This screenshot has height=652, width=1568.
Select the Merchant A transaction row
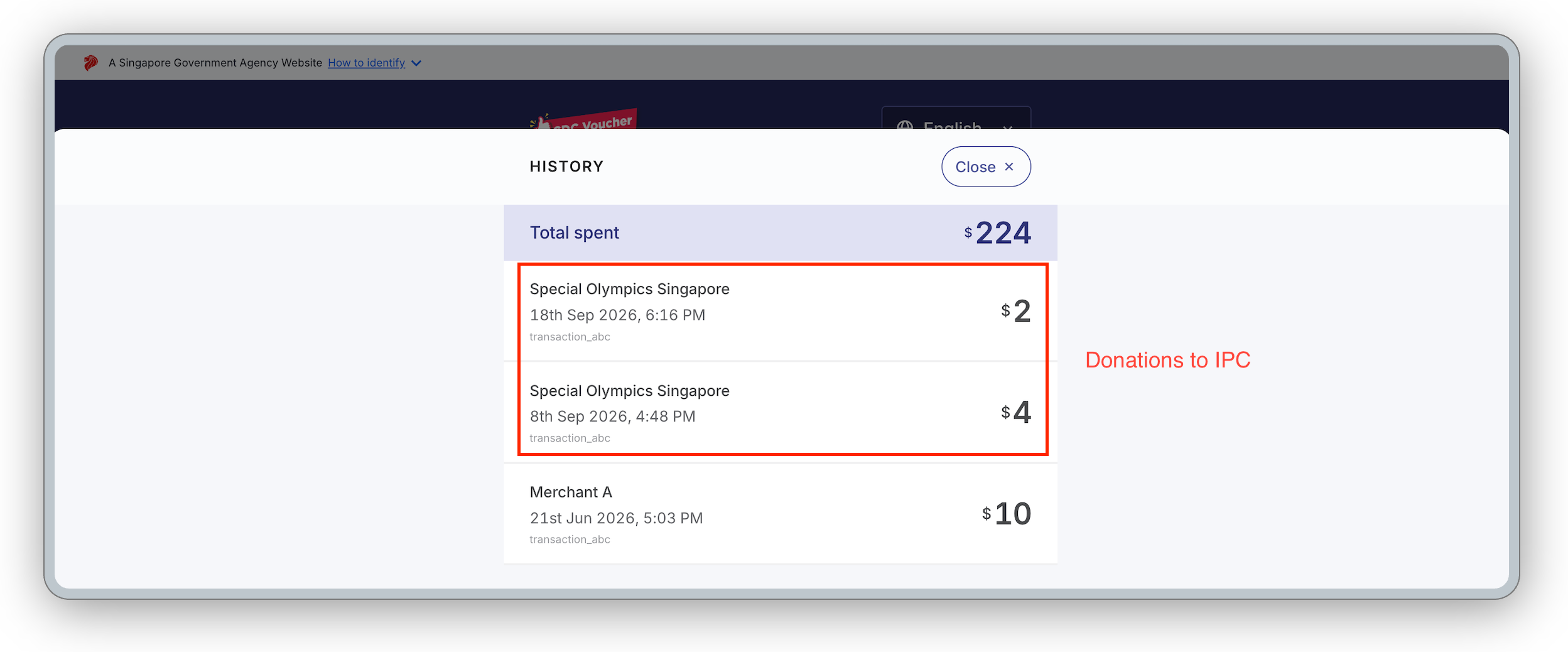[780, 514]
